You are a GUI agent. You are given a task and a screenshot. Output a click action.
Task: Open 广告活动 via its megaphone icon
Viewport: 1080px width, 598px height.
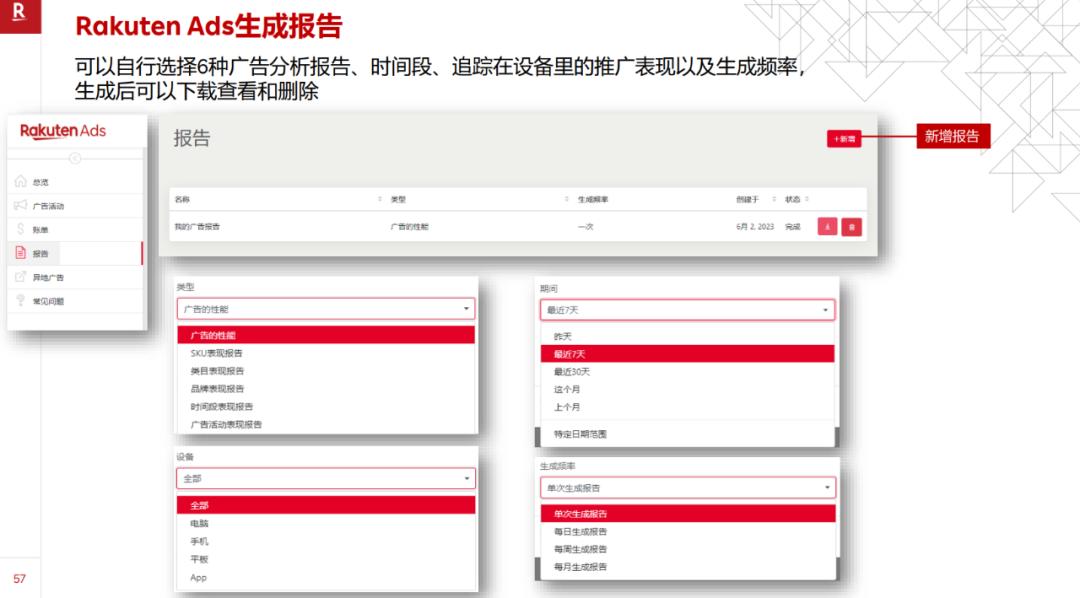[20, 205]
